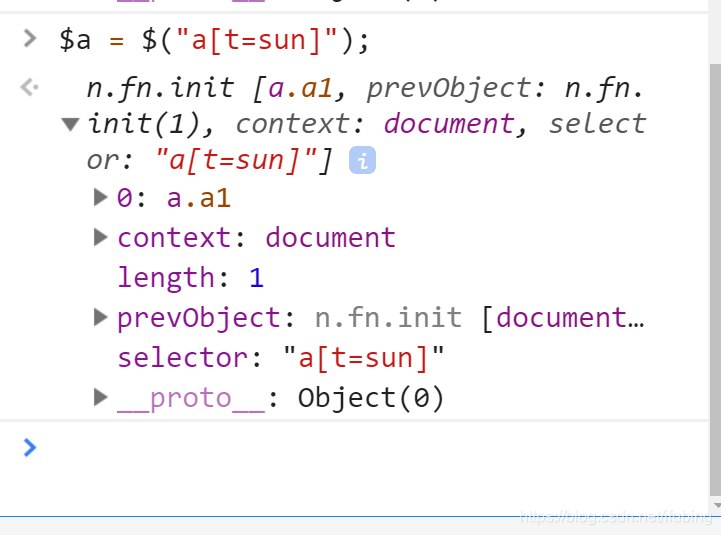The height and width of the screenshot is (535, 721).
Task: Select the $a = $("a[t=sun]") command text
Action: click(214, 40)
